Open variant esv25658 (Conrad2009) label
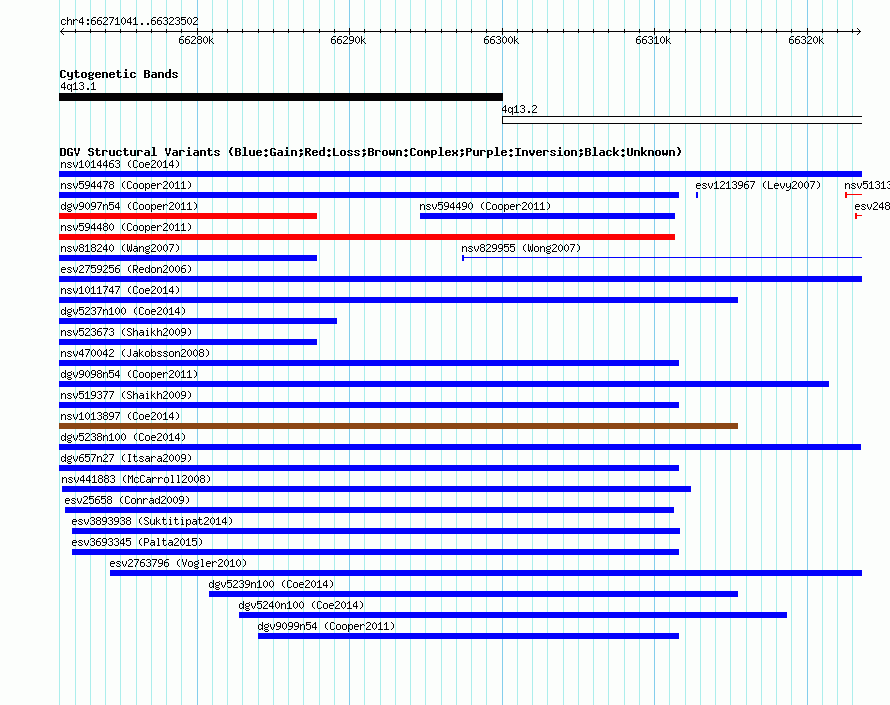Screen dimensions: 890x705 pos(127,500)
